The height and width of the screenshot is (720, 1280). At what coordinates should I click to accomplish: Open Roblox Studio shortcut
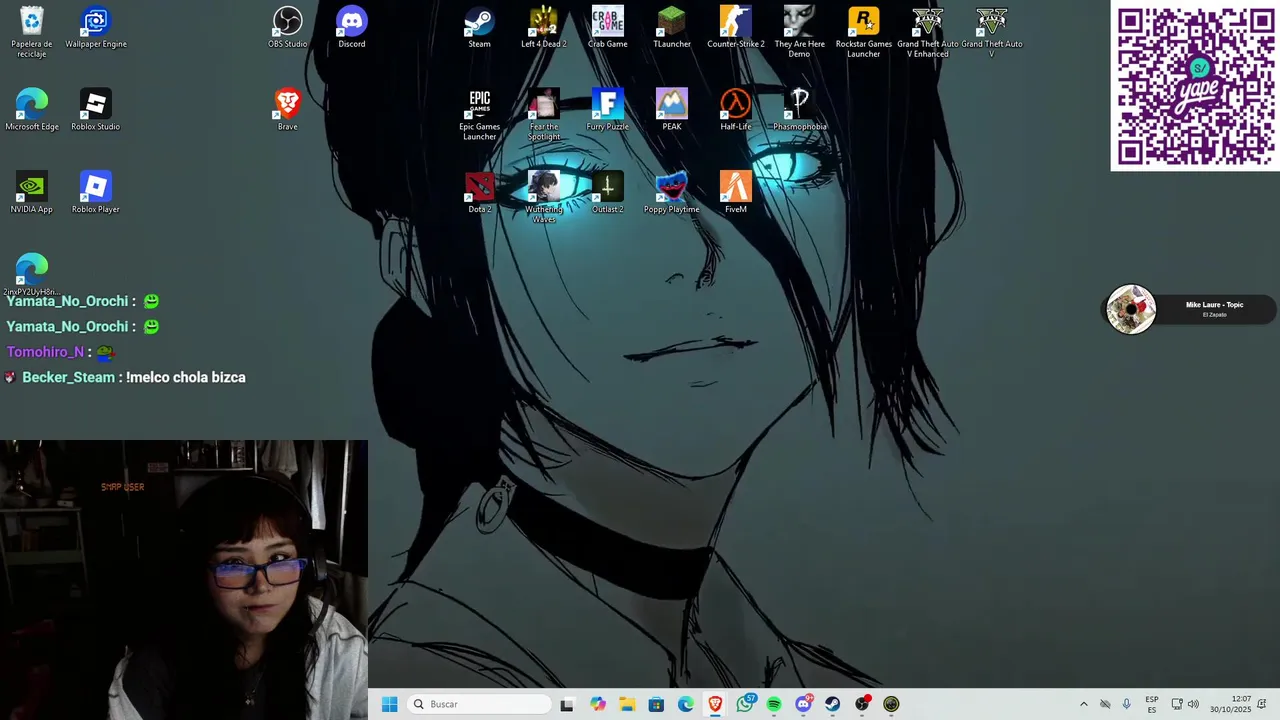[96, 110]
